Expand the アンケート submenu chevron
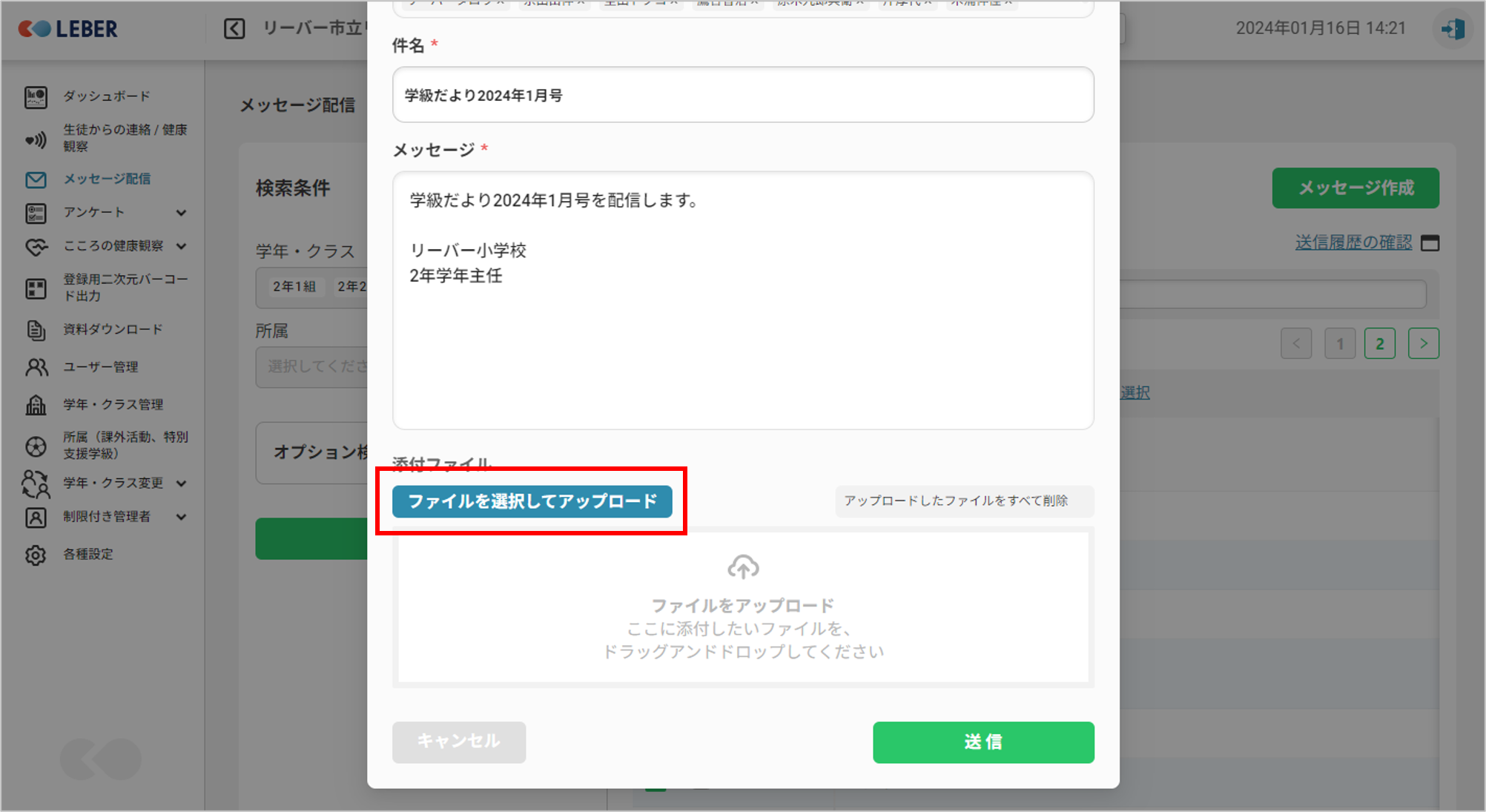The image size is (1486, 812). [x=182, y=213]
